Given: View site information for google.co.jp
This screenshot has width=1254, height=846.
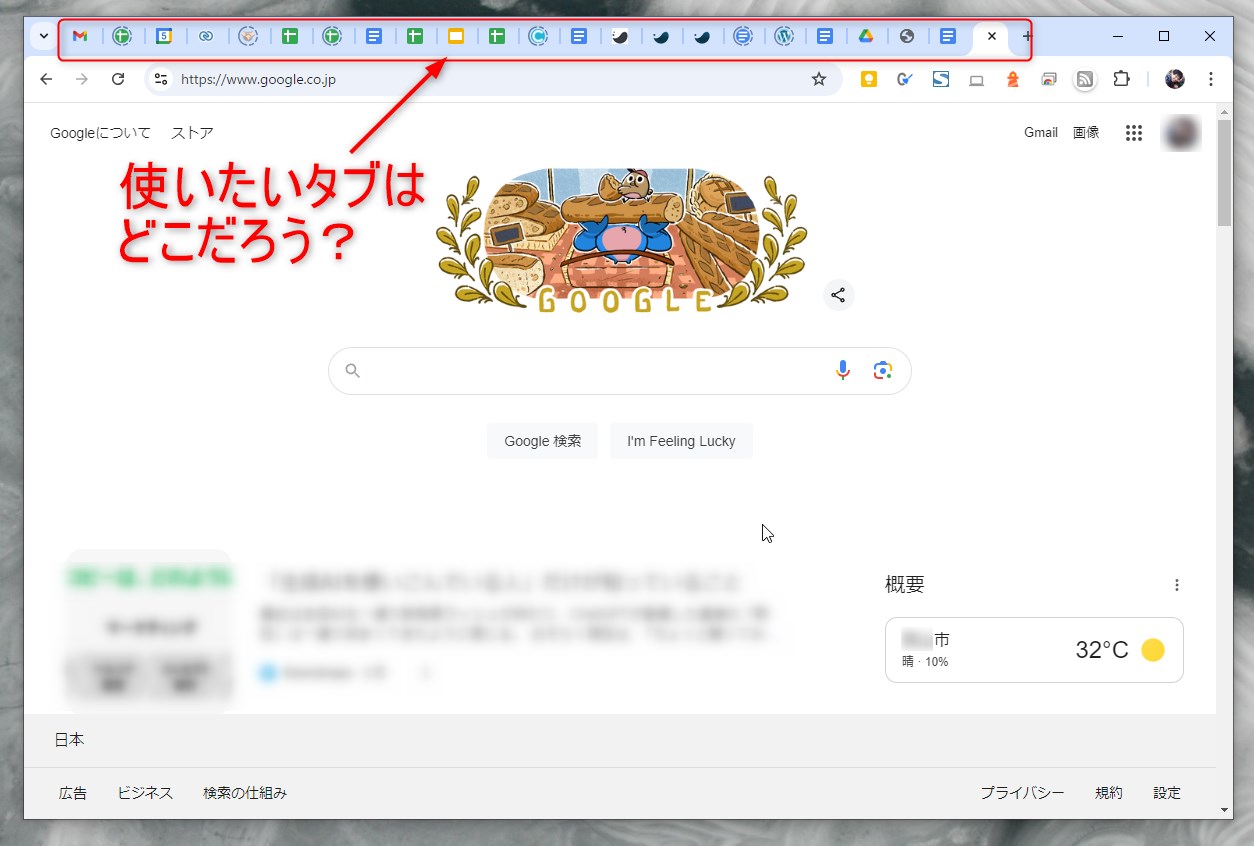Looking at the screenshot, I should pos(161,79).
